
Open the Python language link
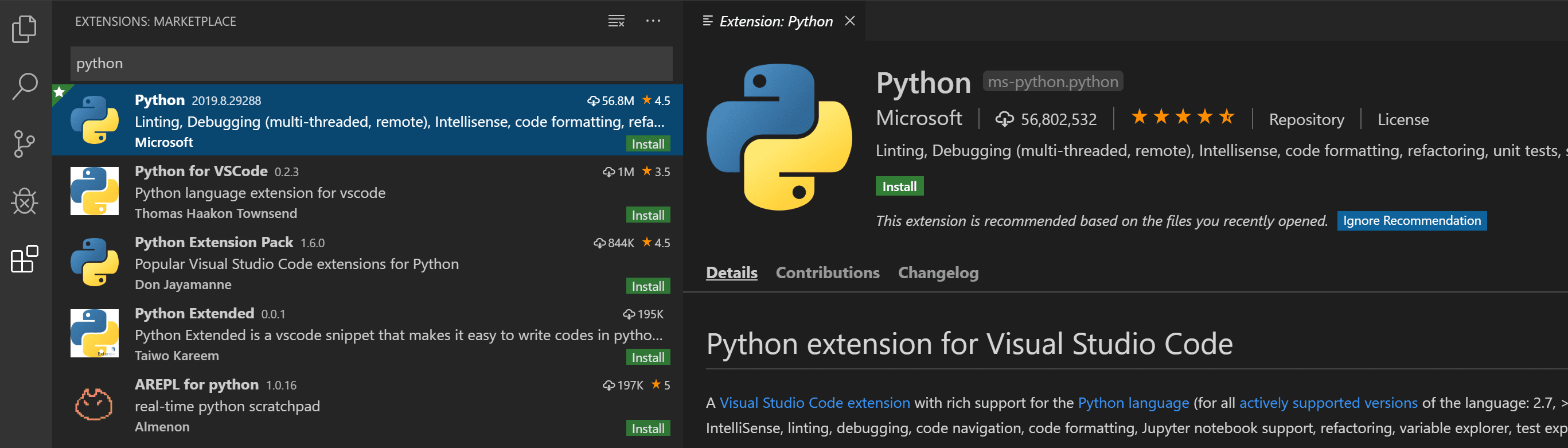click(1133, 403)
